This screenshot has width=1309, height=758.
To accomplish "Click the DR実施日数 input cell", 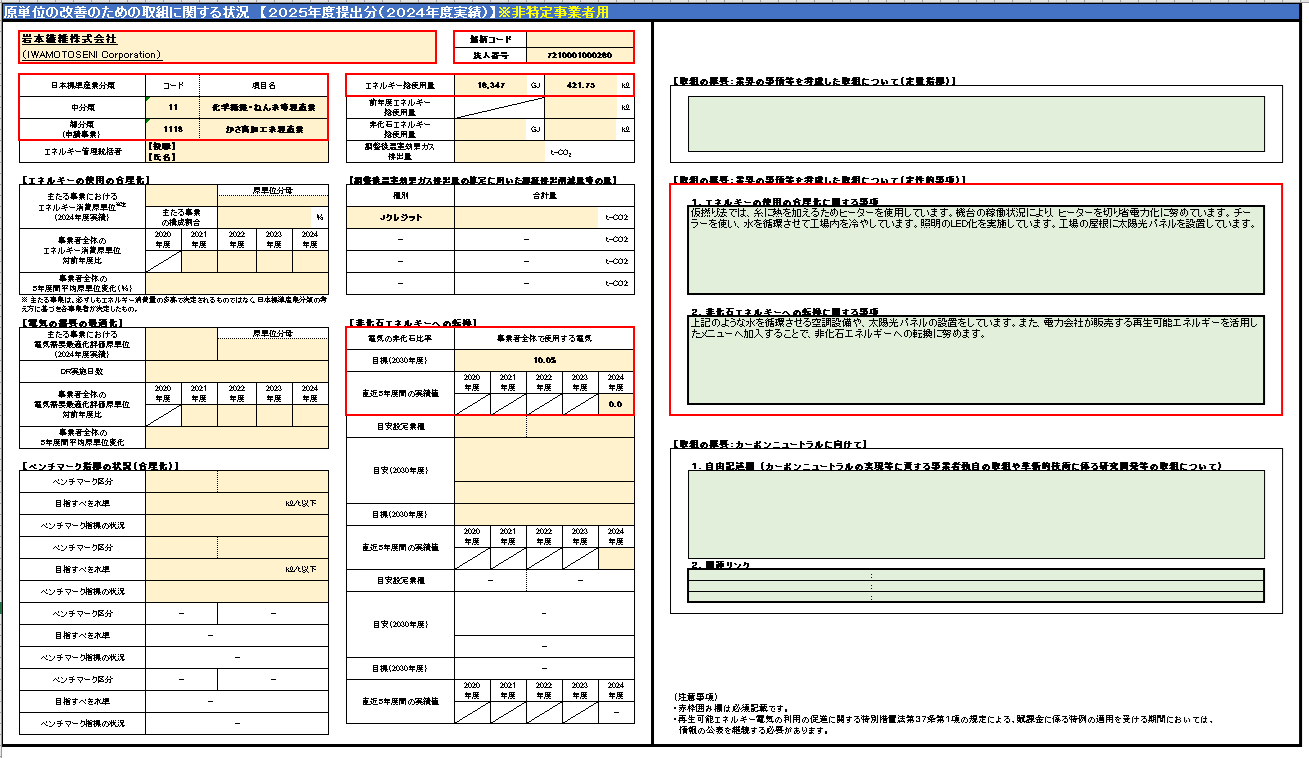I will [236, 372].
